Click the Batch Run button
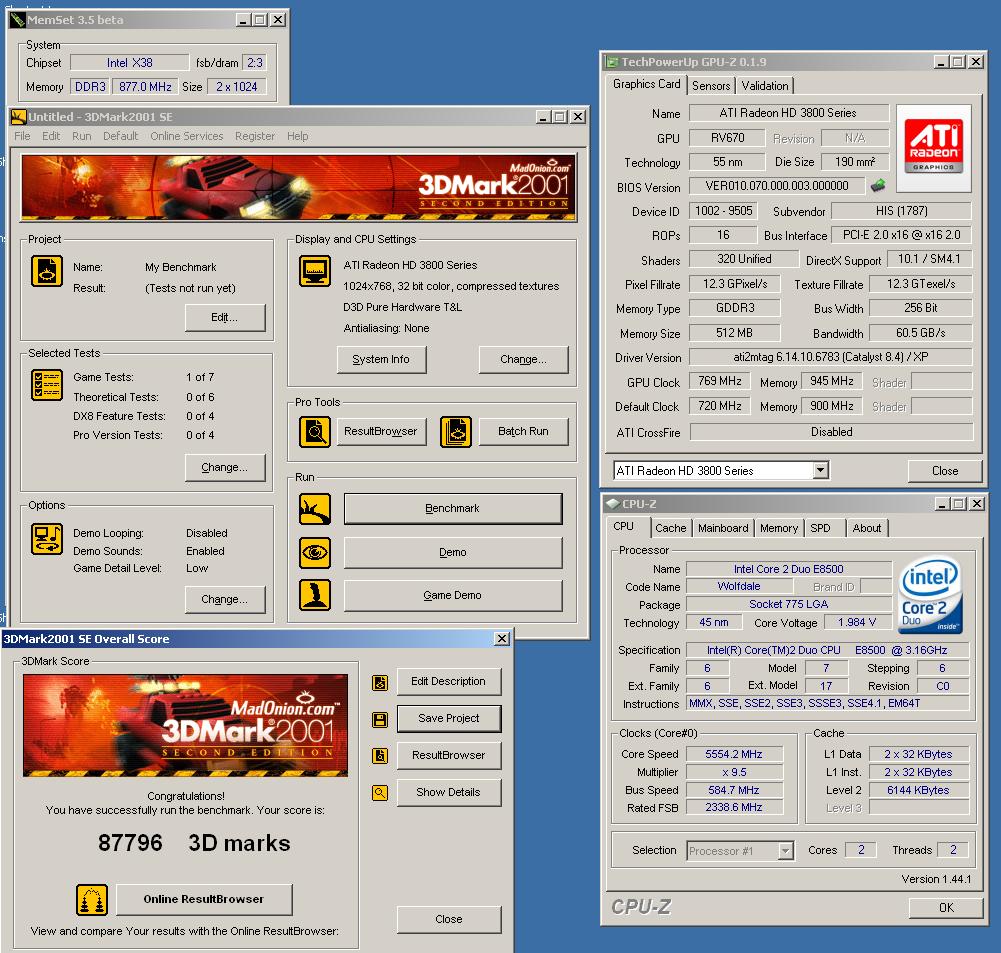 coord(523,431)
